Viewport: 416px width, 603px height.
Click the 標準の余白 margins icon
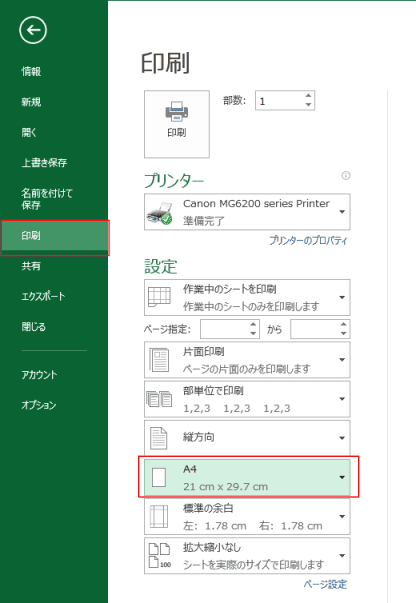pyautogui.click(x=159, y=516)
